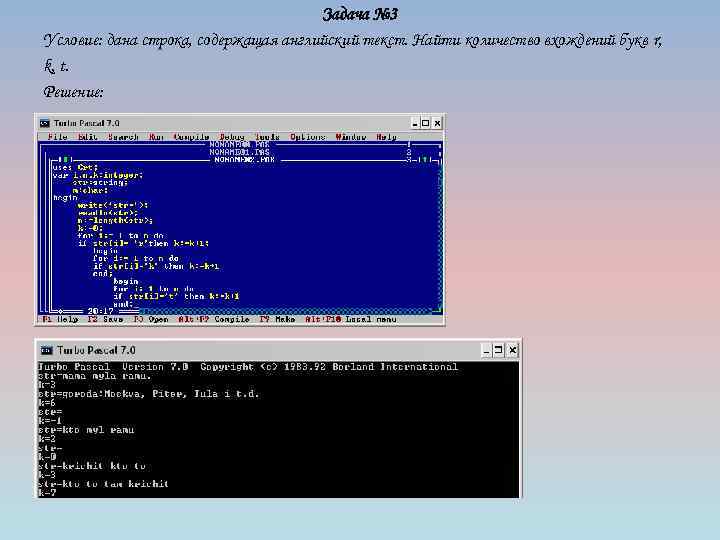
Task: Open the Compile menu
Action: pos(191,137)
